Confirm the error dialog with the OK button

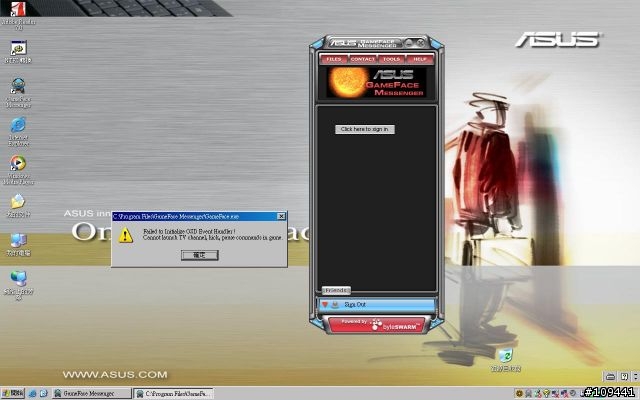(200, 255)
